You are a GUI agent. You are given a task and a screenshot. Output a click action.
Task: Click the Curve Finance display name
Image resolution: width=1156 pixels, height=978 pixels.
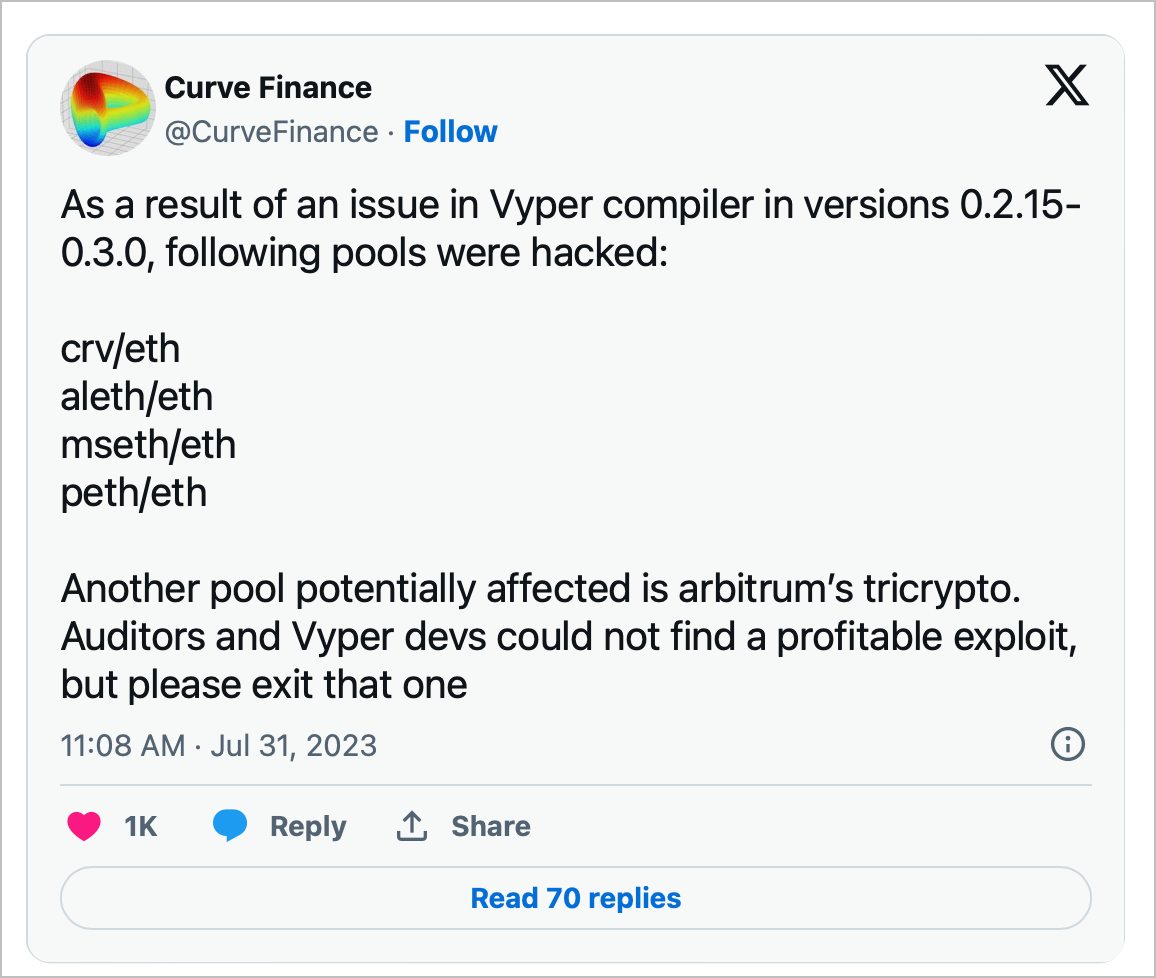coord(268,88)
